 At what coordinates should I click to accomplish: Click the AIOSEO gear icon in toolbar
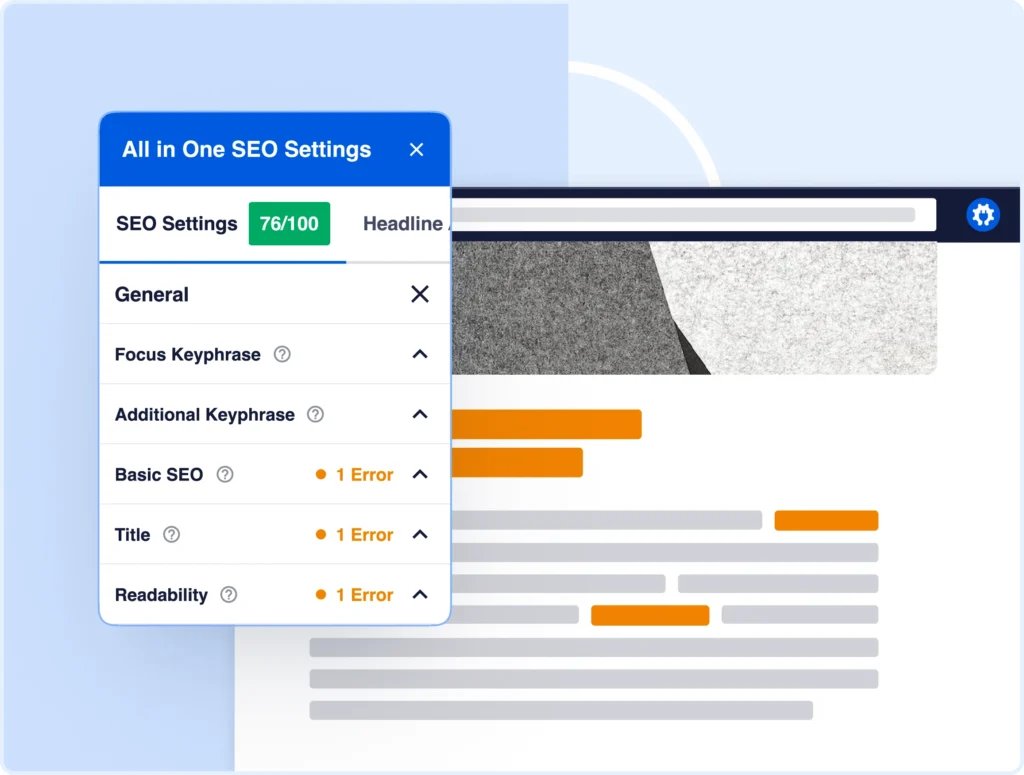(x=983, y=215)
